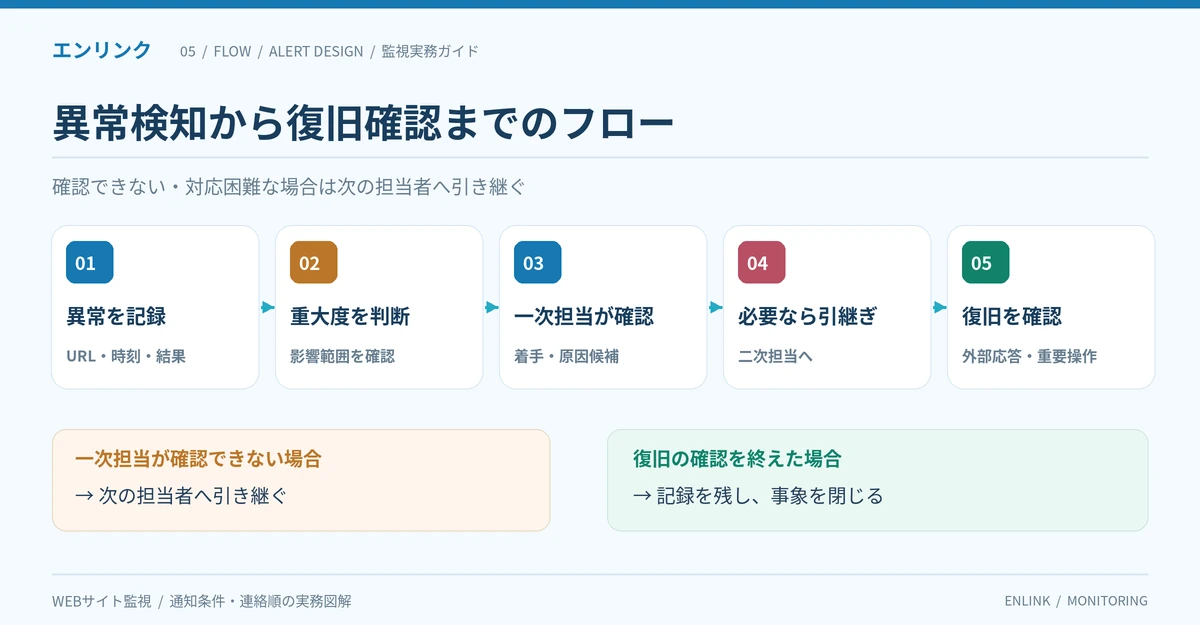Click the arrow between steps 03 and 04

pyautogui.click(x=715, y=308)
